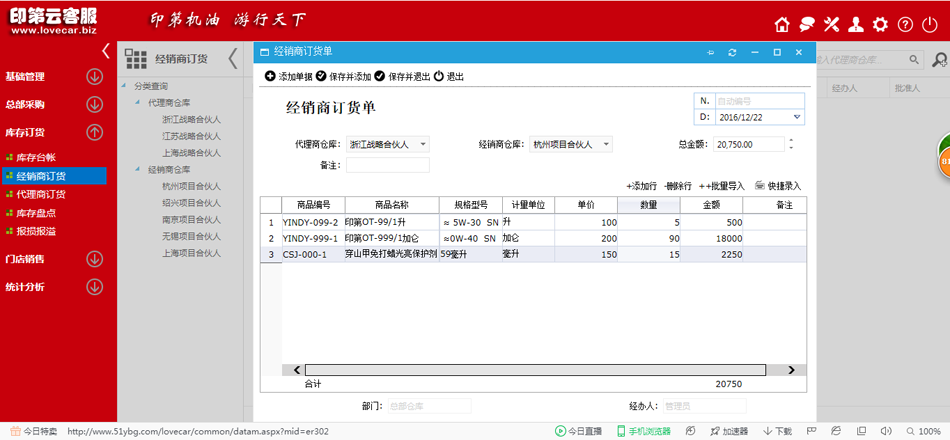Click the power logout icon
Viewport: 950px width, 440px height.
click(x=929, y=25)
